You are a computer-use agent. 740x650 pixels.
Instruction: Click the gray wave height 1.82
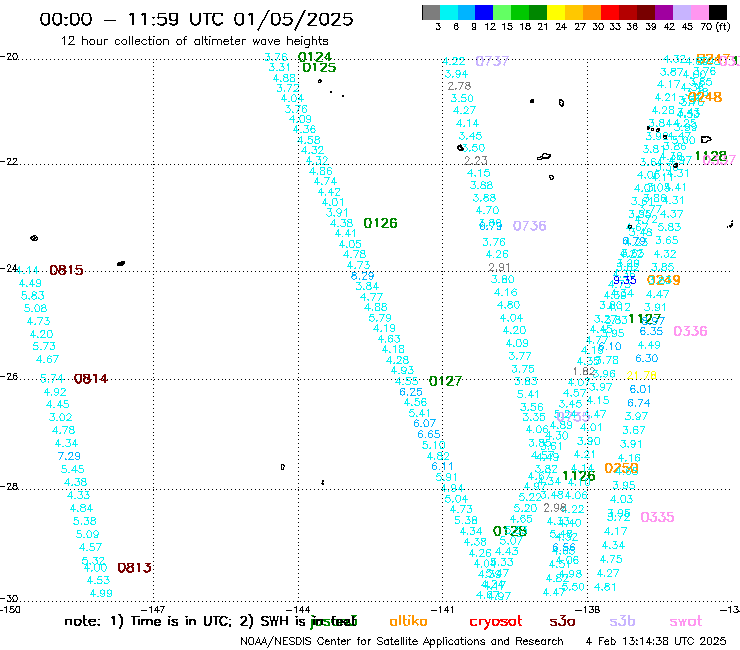pyautogui.click(x=584, y=371)
